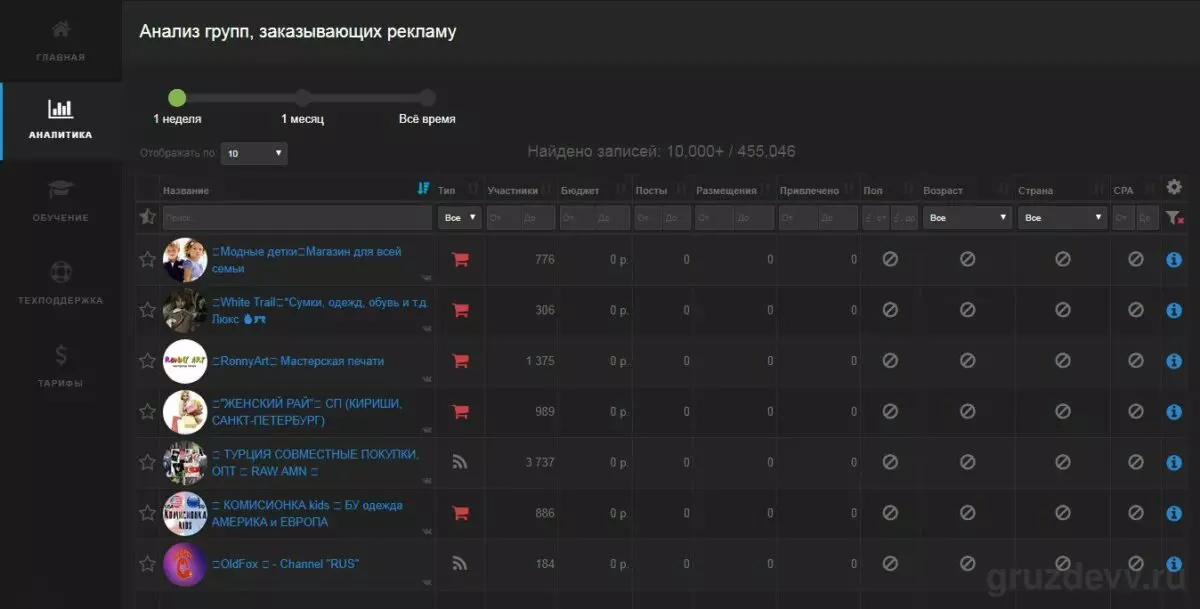Open the Тарифы pricing section
Image resolution: width=1200 pixels, height=609 pixels.
61,366
